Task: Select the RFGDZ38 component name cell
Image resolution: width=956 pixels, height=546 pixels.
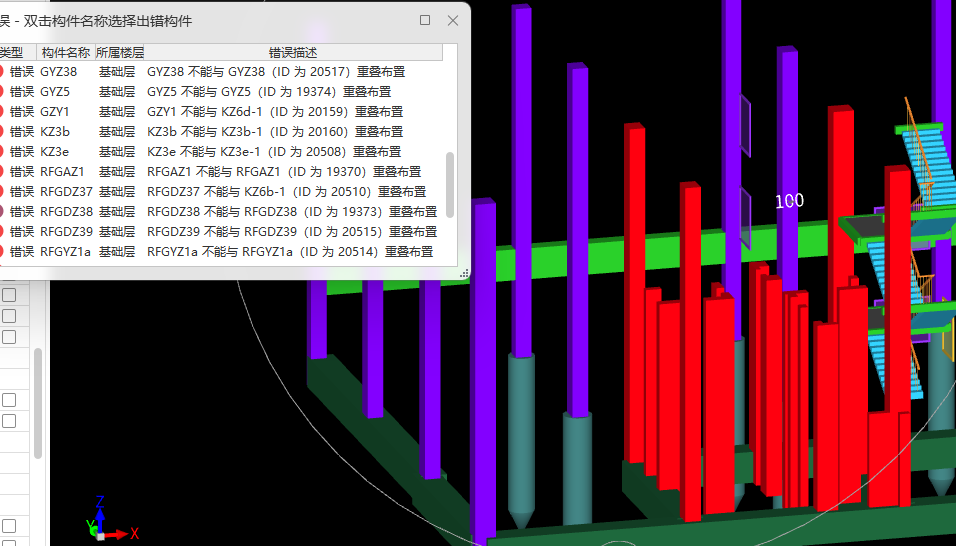Action: [66, 212]
